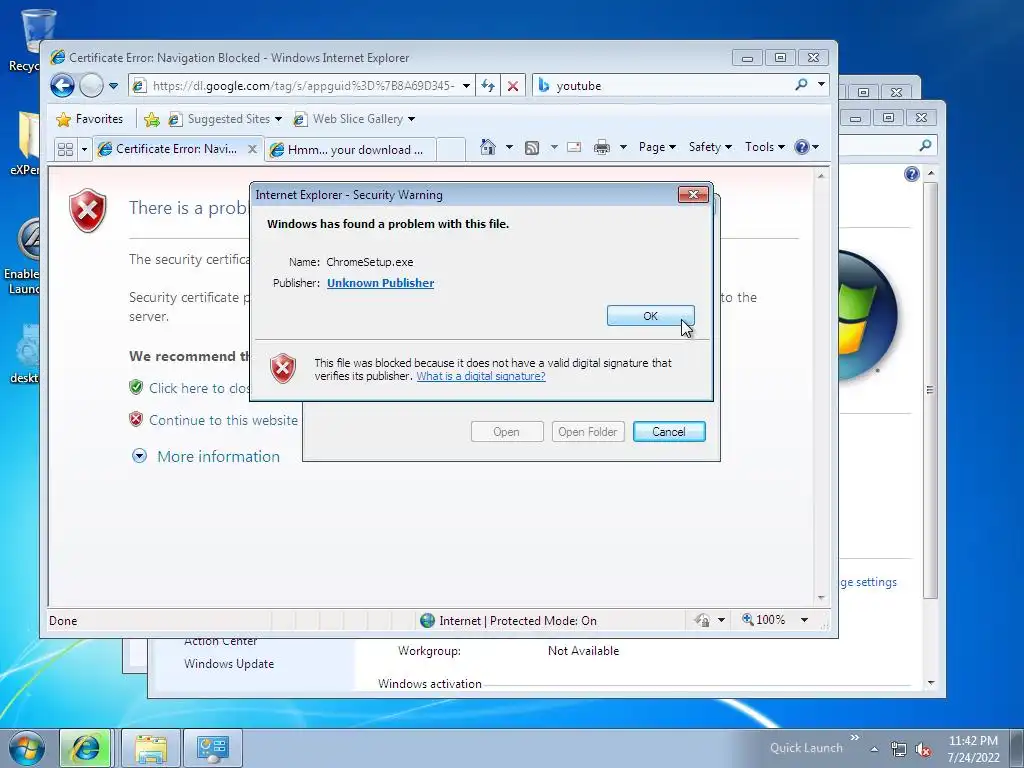The width and height of the screenshot is (1024, 768).
Task: Click Add to Favorites Bar icon
Action: tap(152, 119)
